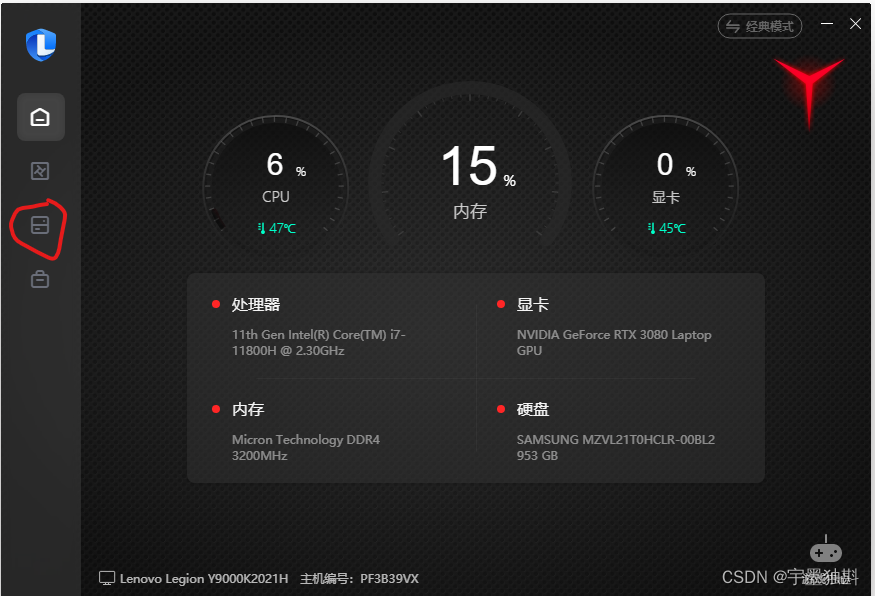Click the NVIDIA GeForce RTX 3080 text
Screen dimensions: 875x596
click(614, 343)
